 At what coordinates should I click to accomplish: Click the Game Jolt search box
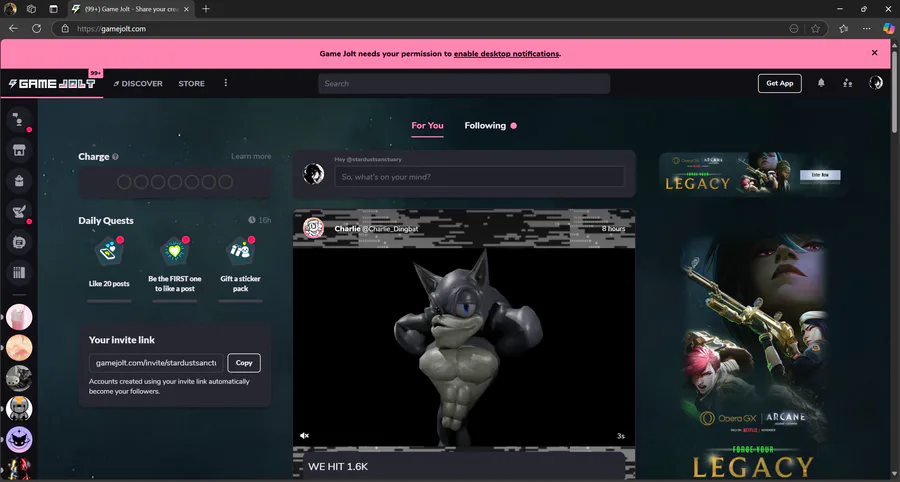click(464, 83)
